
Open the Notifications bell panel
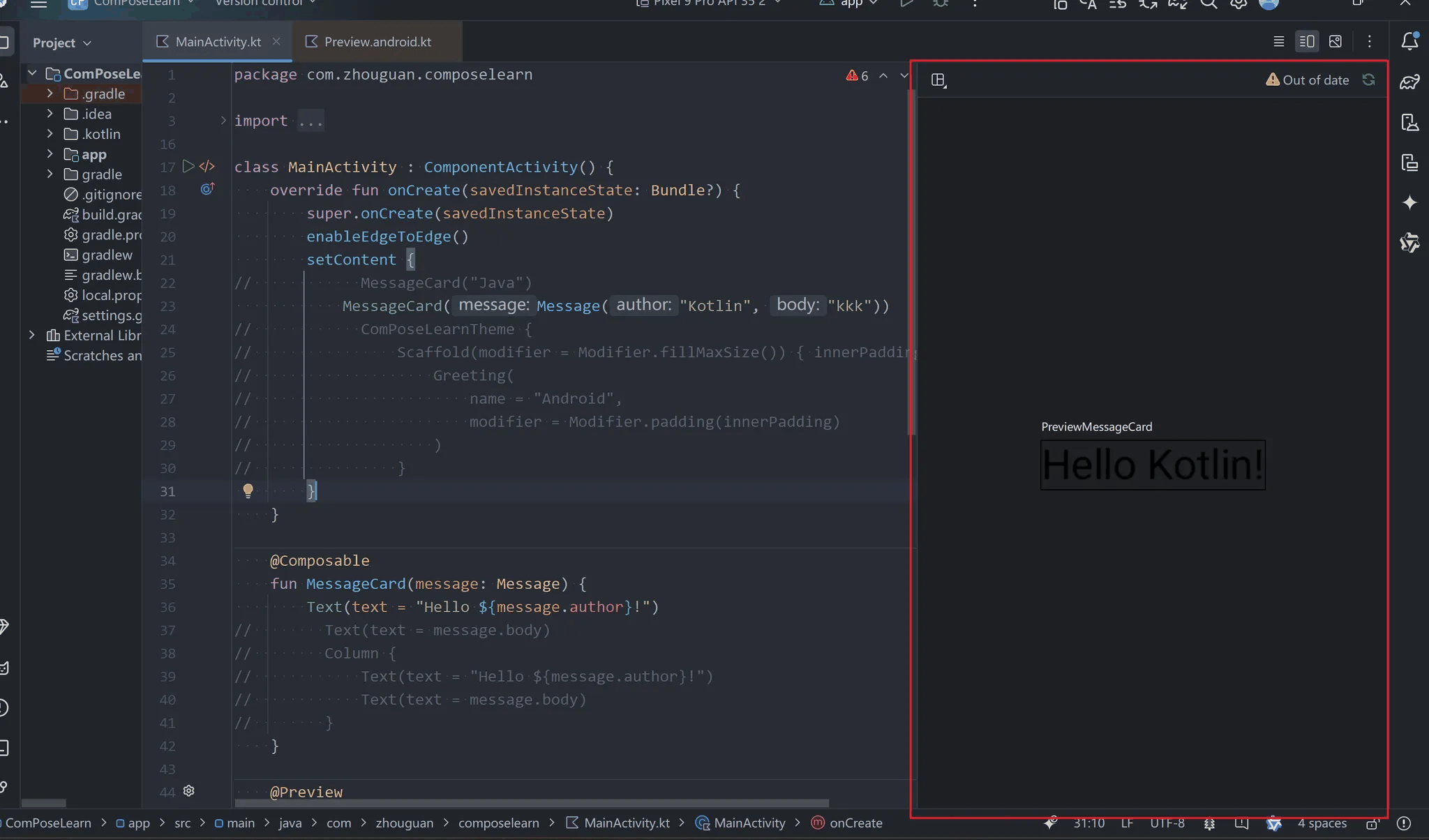point(1409,41)
